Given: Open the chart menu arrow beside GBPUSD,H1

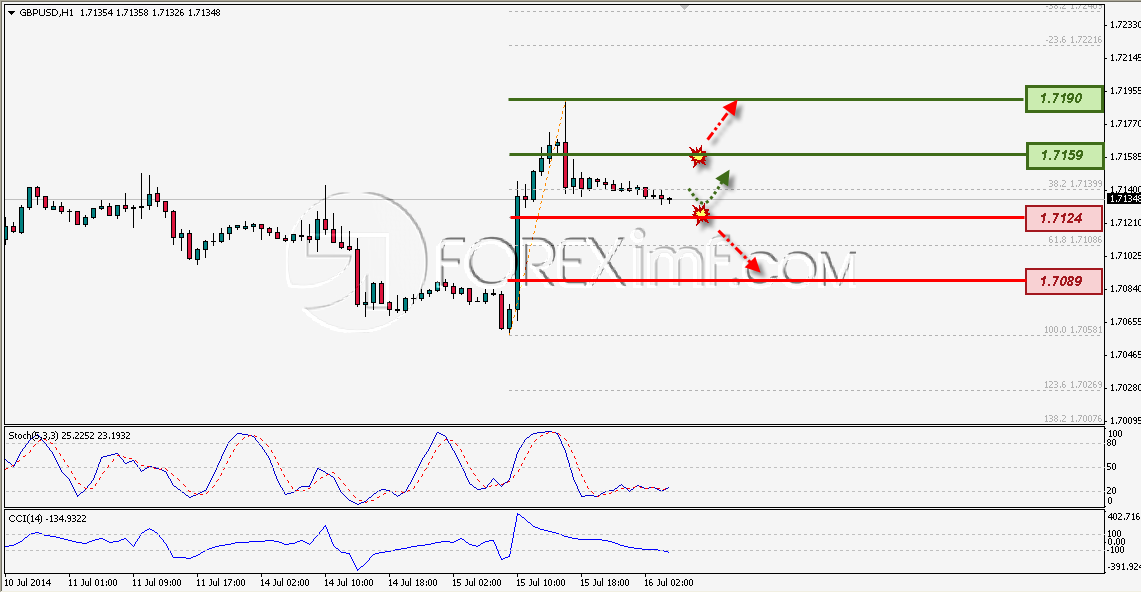Looking at the screenshot, I should (x=11, y=13).
